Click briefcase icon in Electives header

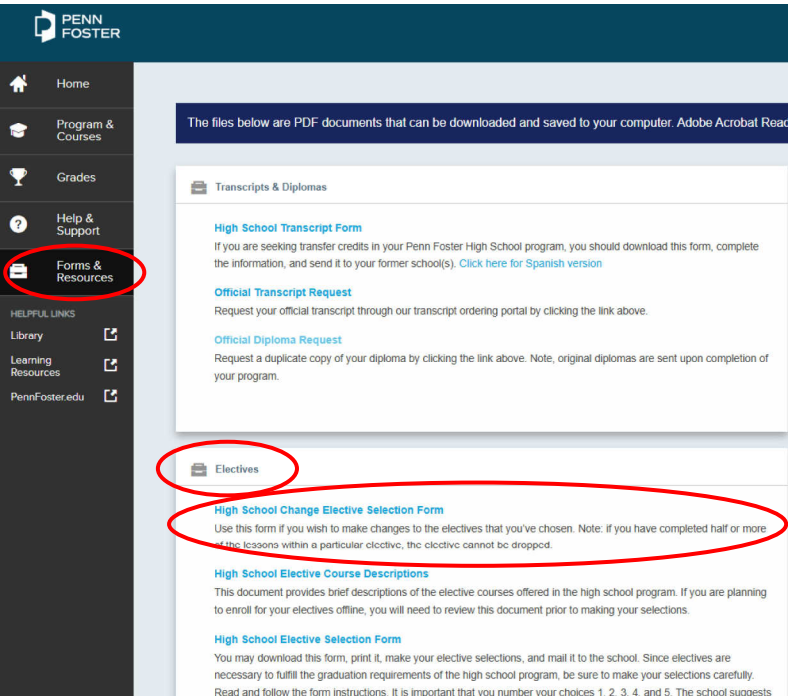point(198,469)
